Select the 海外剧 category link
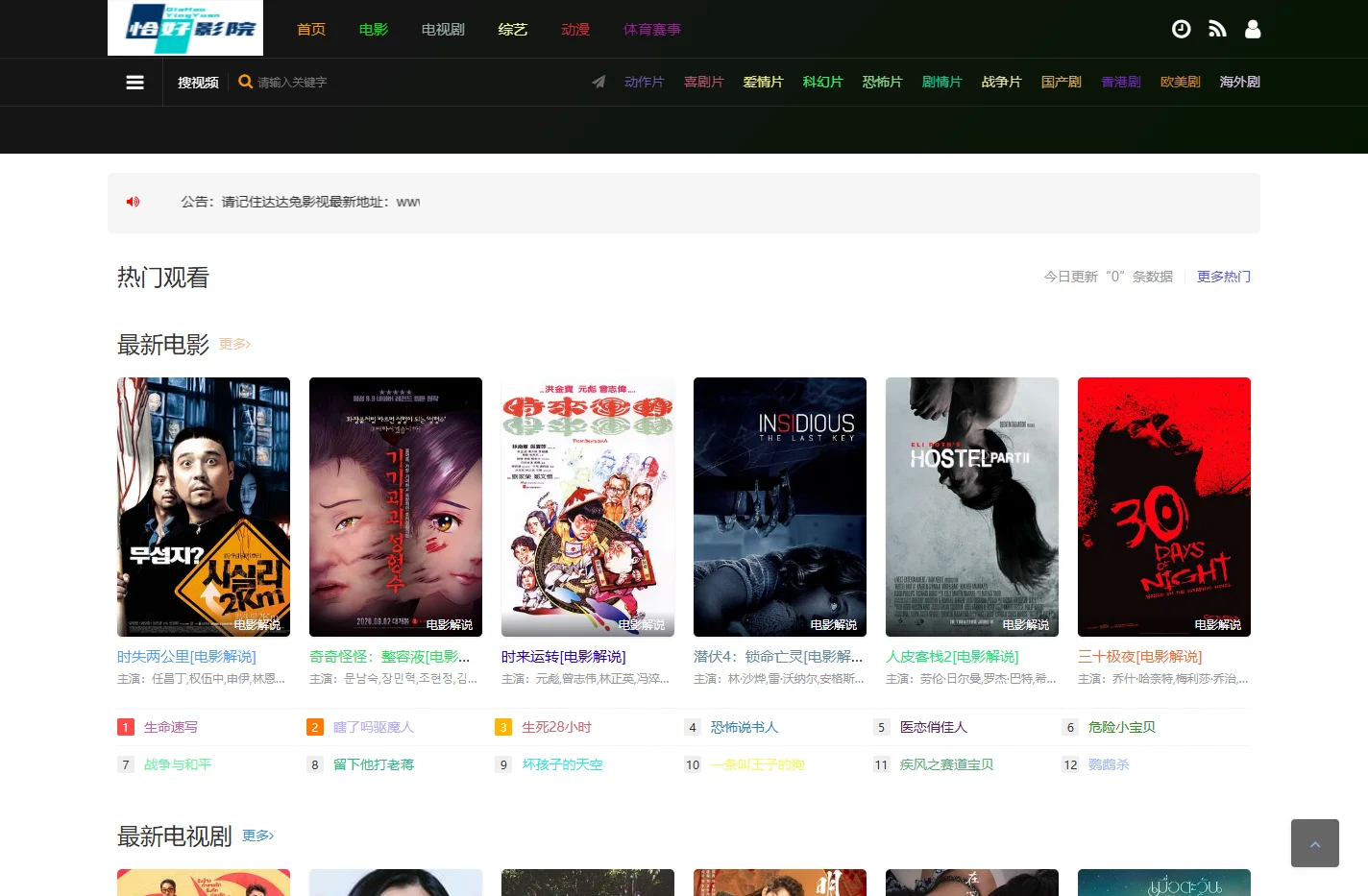The width and height of the screenshot is (1368, 896). click(1240, 82)
